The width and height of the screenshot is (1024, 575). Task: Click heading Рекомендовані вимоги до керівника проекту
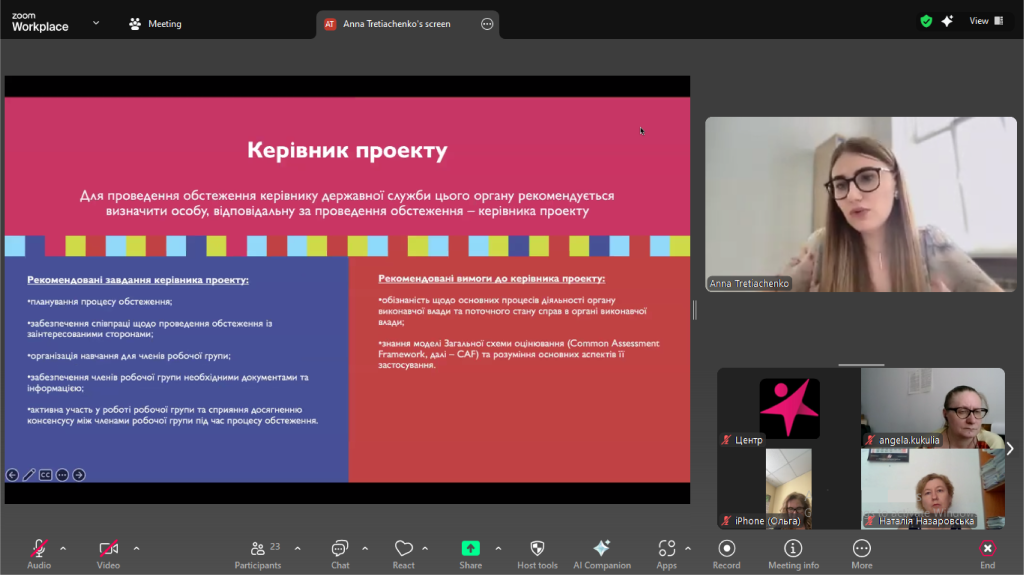492,278
